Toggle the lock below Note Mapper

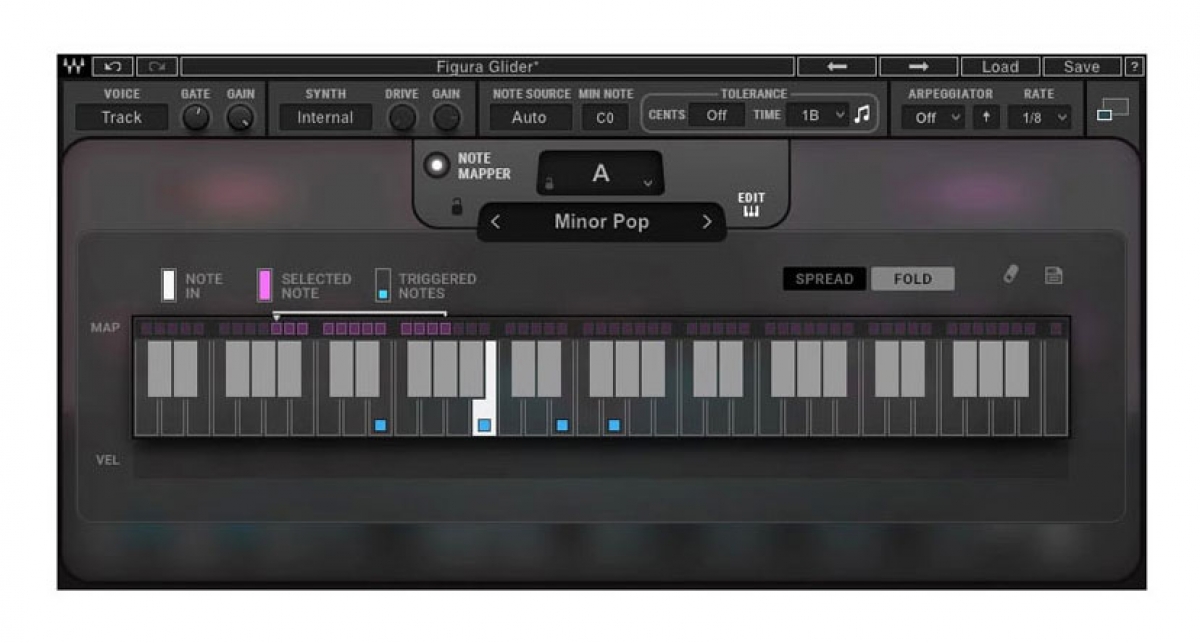[x=456, y=207]
